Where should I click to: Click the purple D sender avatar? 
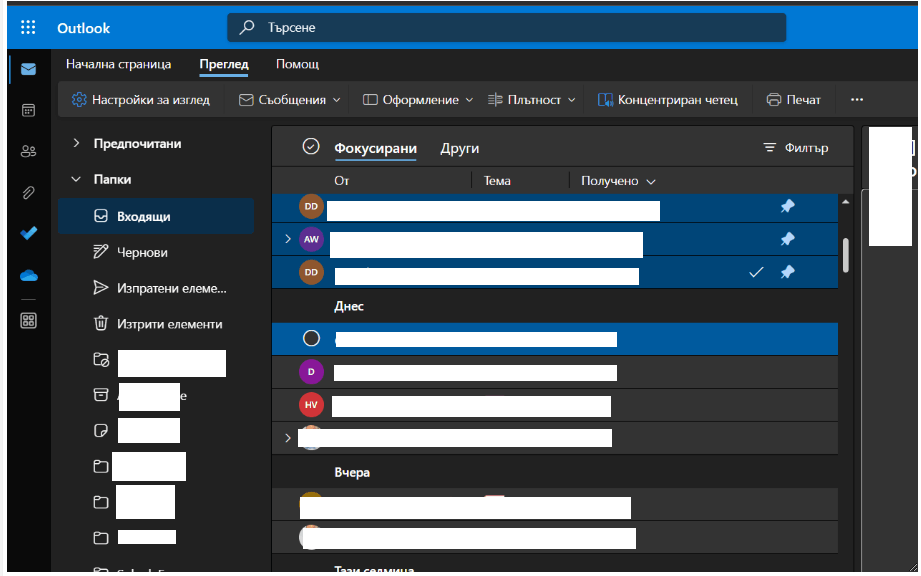[x=311, y=372]
